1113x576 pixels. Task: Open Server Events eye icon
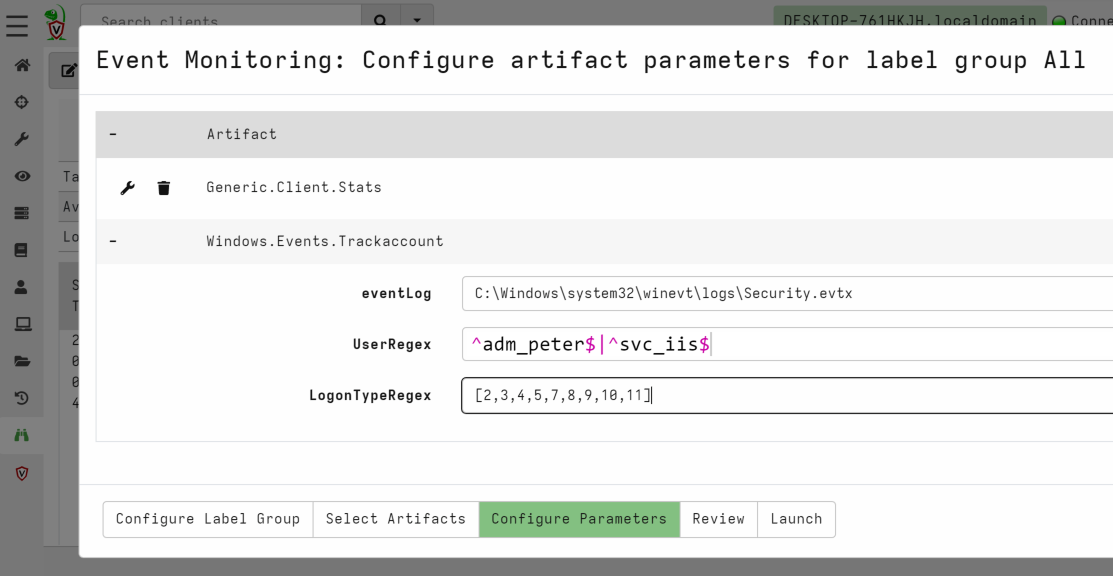pyautogui.click(x=21, y=176)
